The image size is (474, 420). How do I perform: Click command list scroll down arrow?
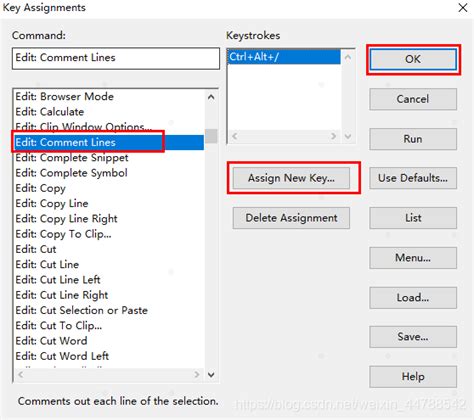(211, 375)
